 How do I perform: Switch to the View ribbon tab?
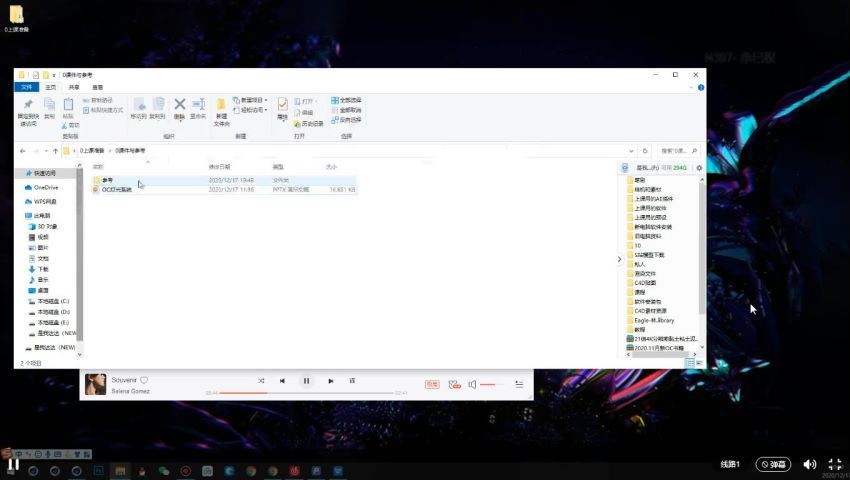[98, 87]
